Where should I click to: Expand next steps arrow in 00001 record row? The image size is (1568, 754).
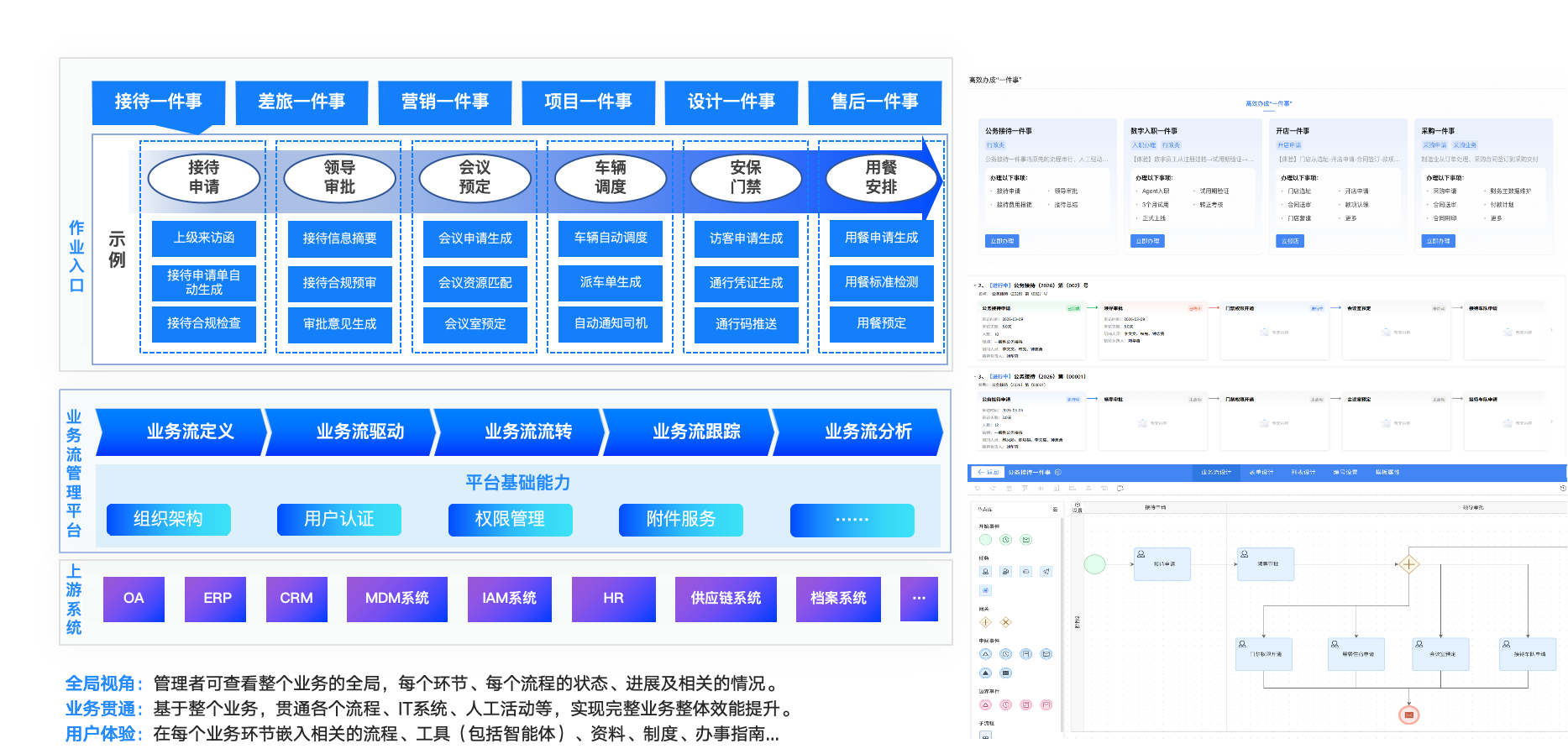point(1551,422)
